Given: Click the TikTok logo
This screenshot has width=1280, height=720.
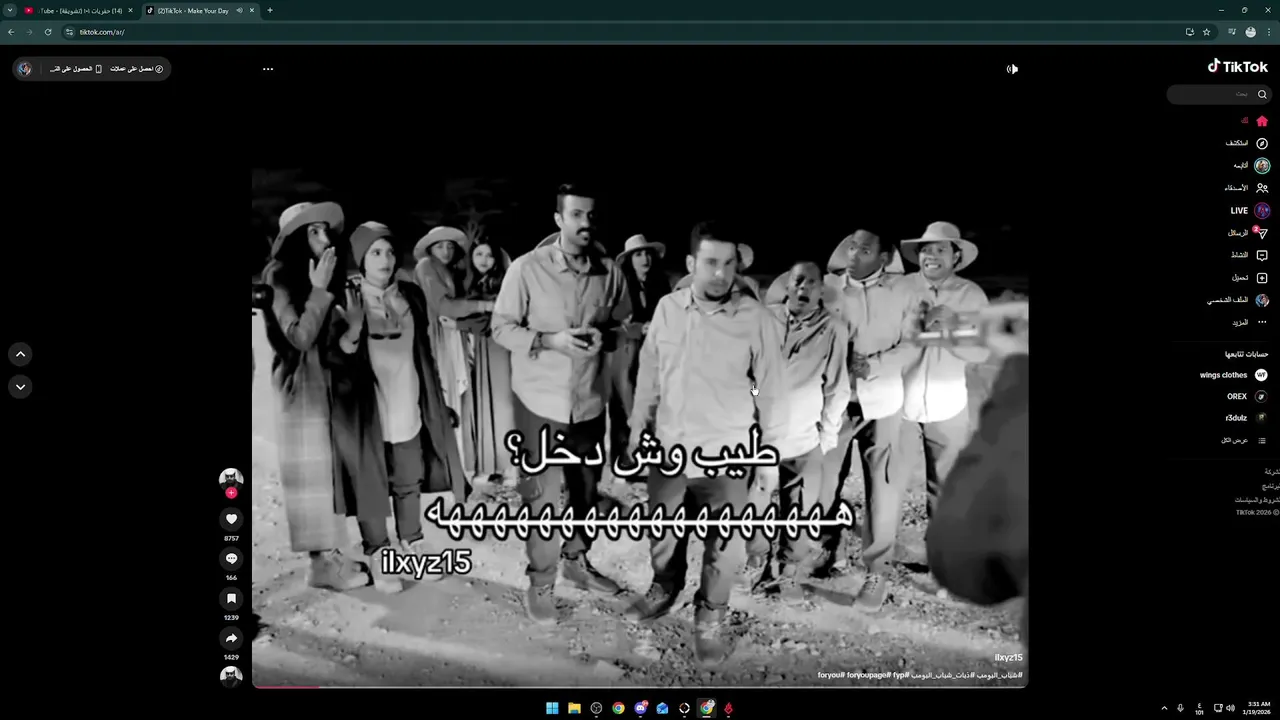Looking at the screenshot, I should (x=1238, y=66).
